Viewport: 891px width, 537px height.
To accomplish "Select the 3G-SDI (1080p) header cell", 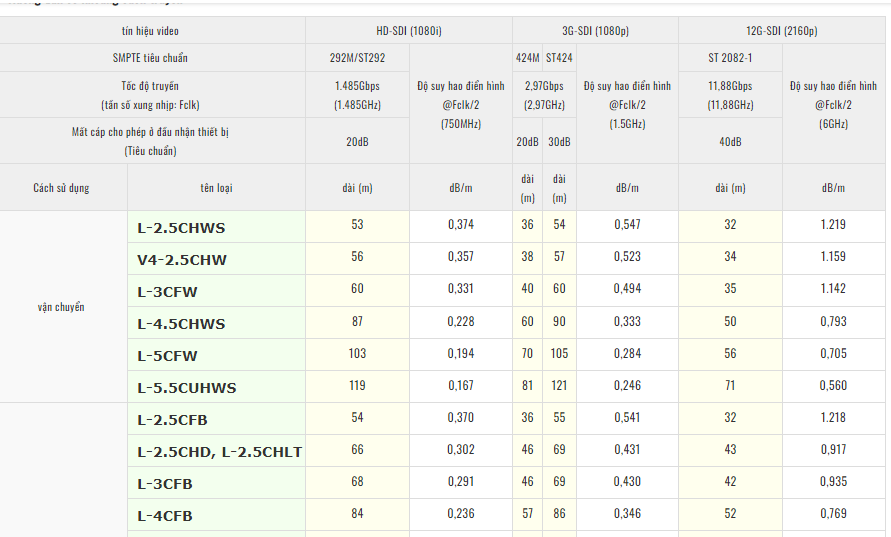I will (594, 31).
